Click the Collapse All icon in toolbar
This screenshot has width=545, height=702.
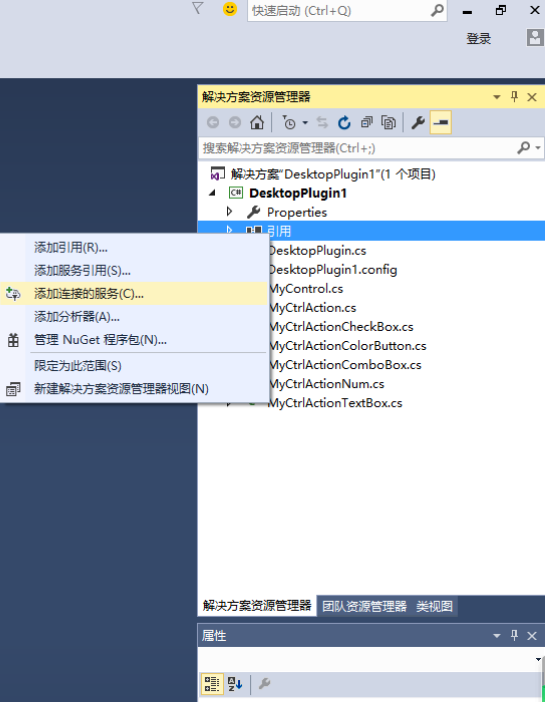click(x=367, y=122)
